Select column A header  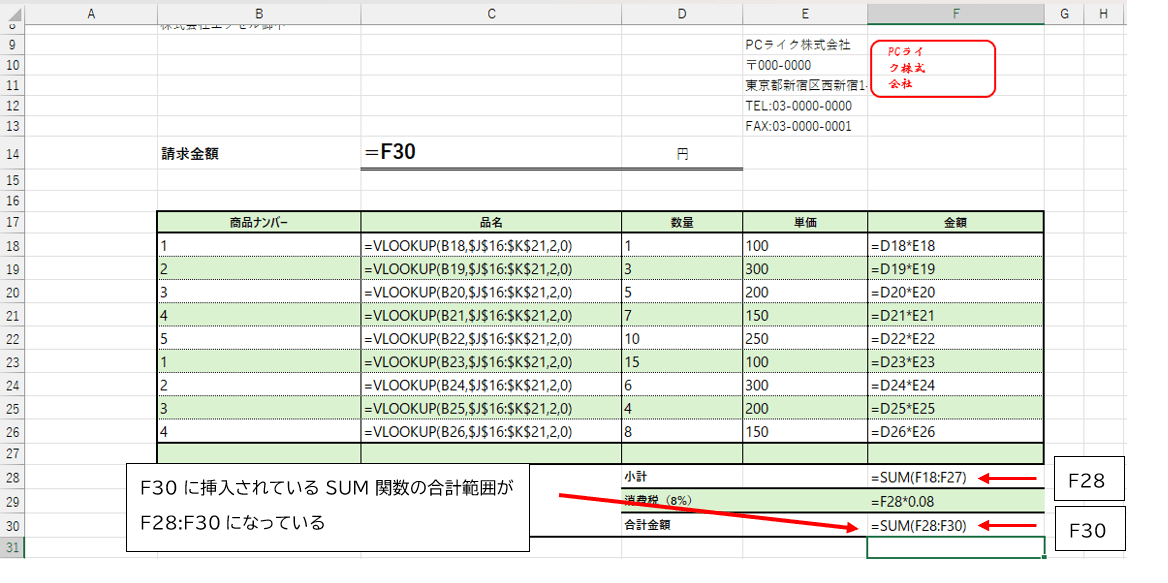91,13
